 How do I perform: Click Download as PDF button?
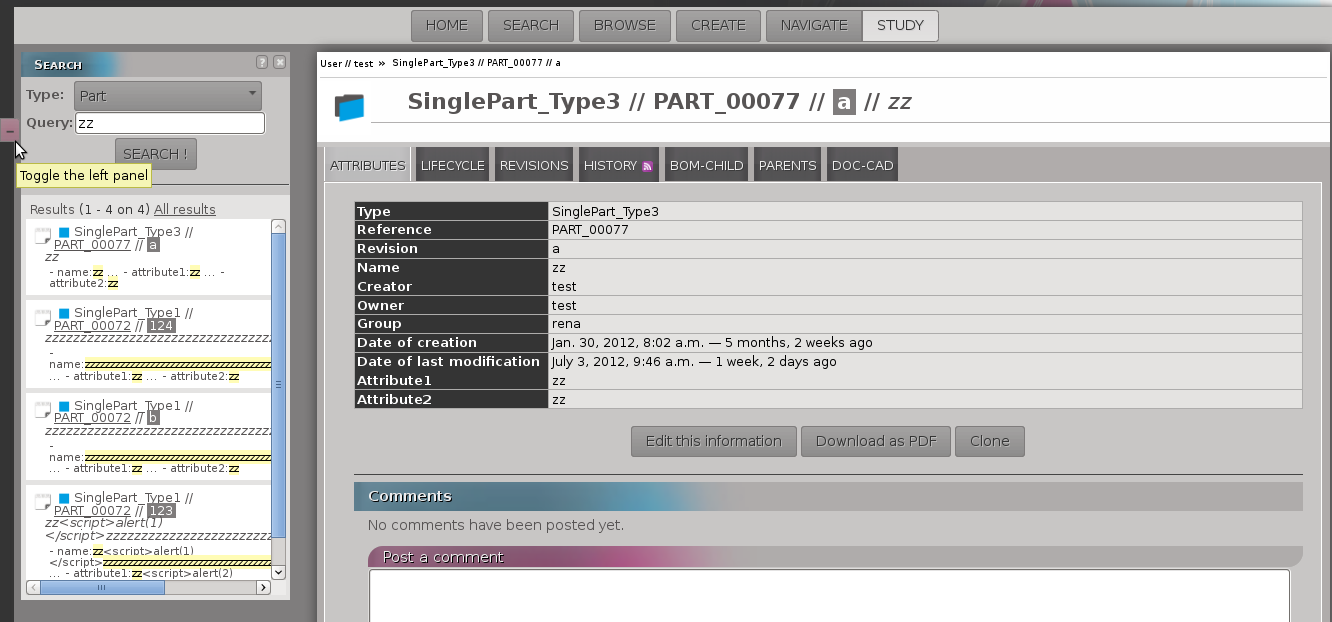[x=875, y=441]
